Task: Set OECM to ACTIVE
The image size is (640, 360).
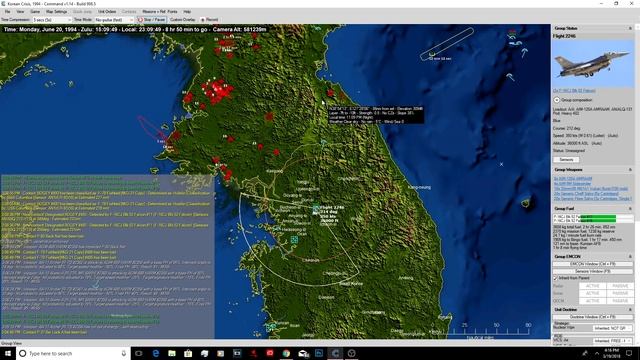Action: click(x=592, y=301)
